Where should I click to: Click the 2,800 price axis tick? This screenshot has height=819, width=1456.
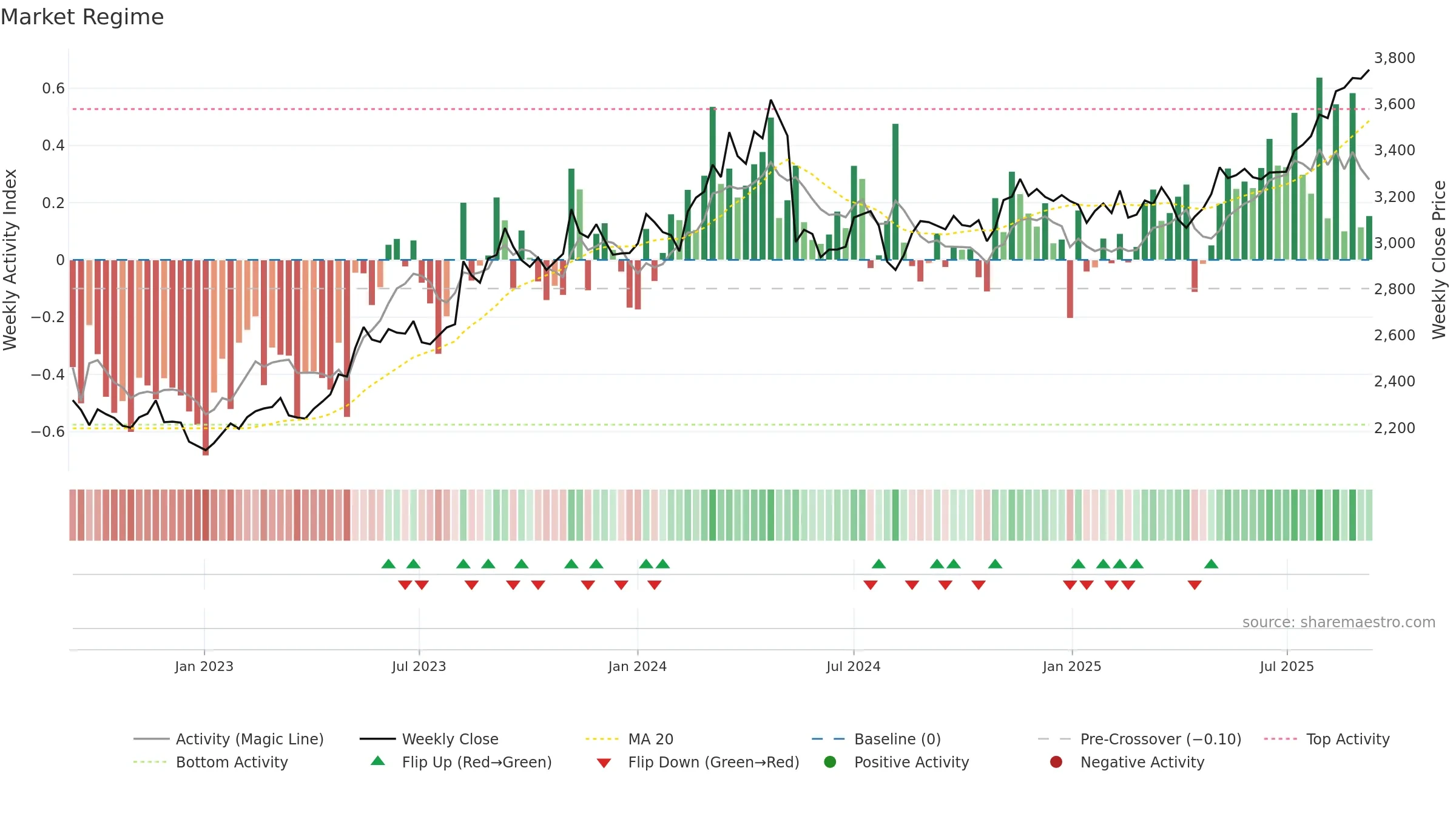(1394, 289)
